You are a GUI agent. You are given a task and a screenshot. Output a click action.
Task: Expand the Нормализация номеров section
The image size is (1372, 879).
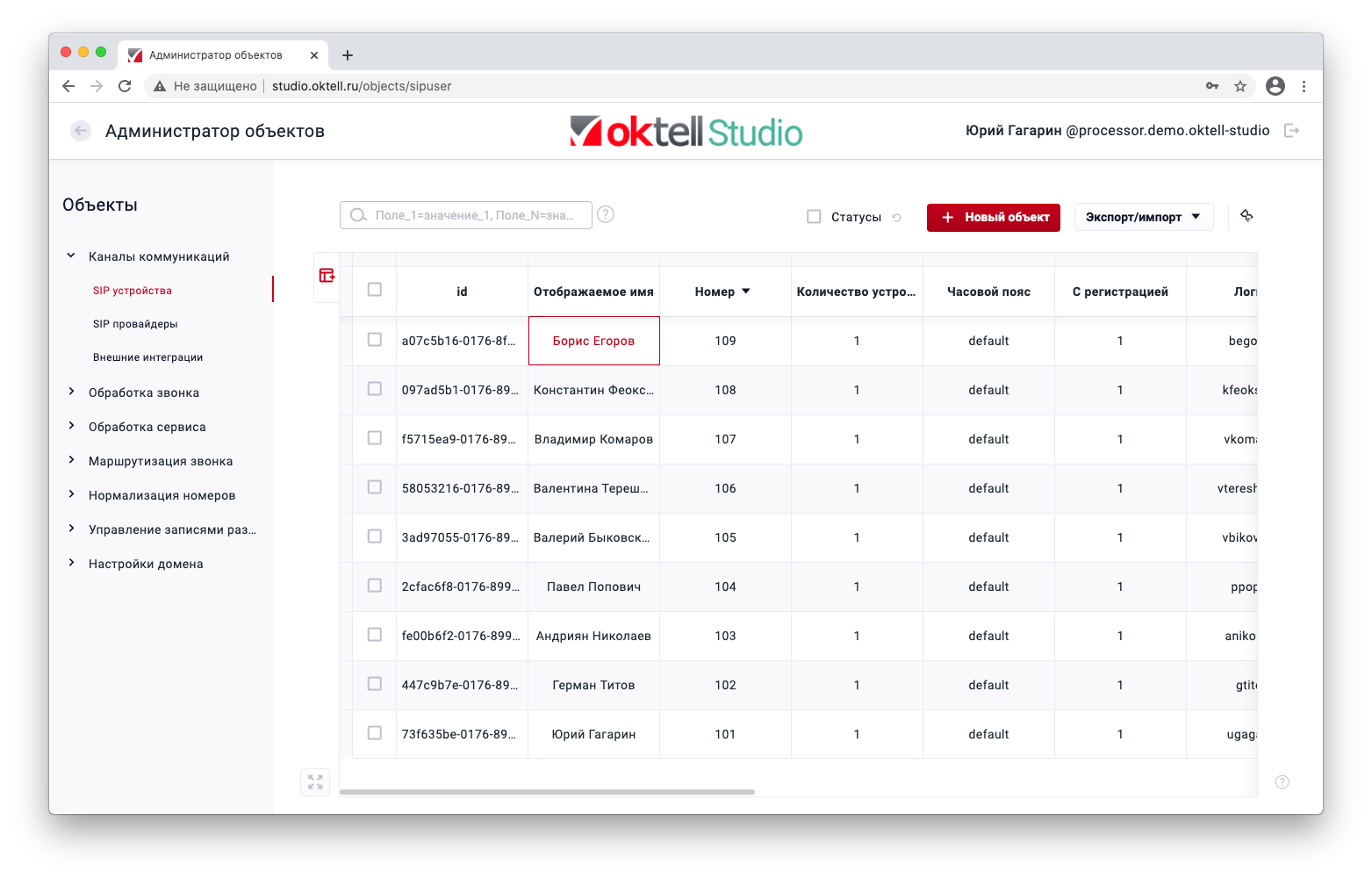click(x=71, y=494)
